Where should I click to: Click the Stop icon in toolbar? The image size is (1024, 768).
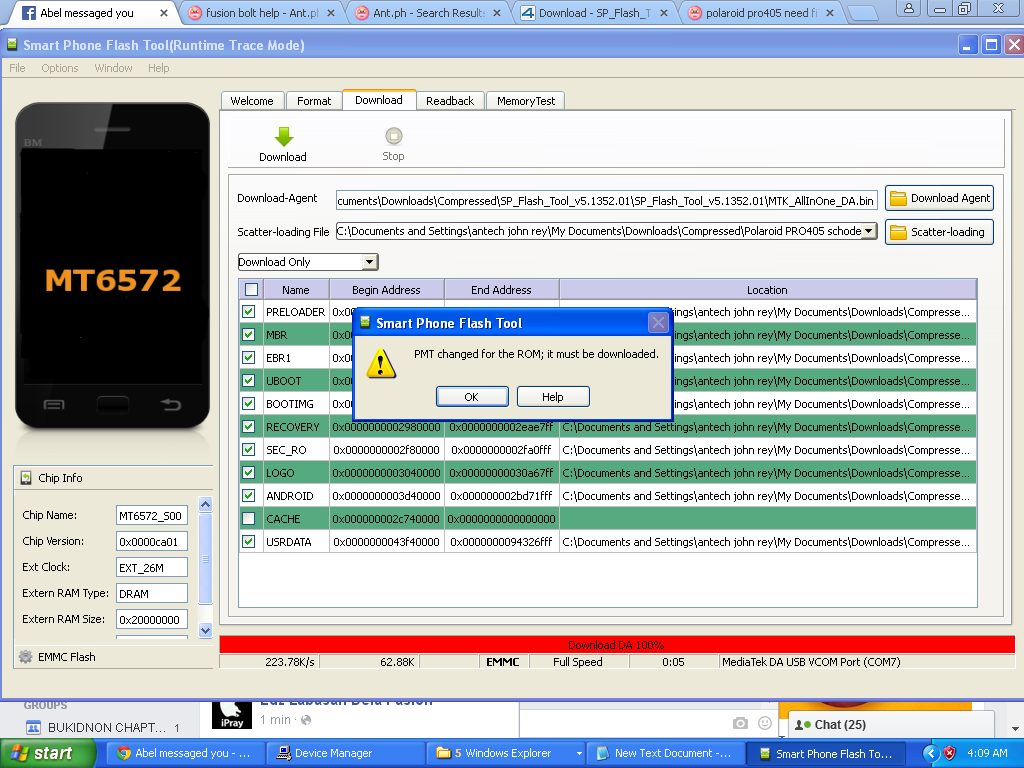393,136
